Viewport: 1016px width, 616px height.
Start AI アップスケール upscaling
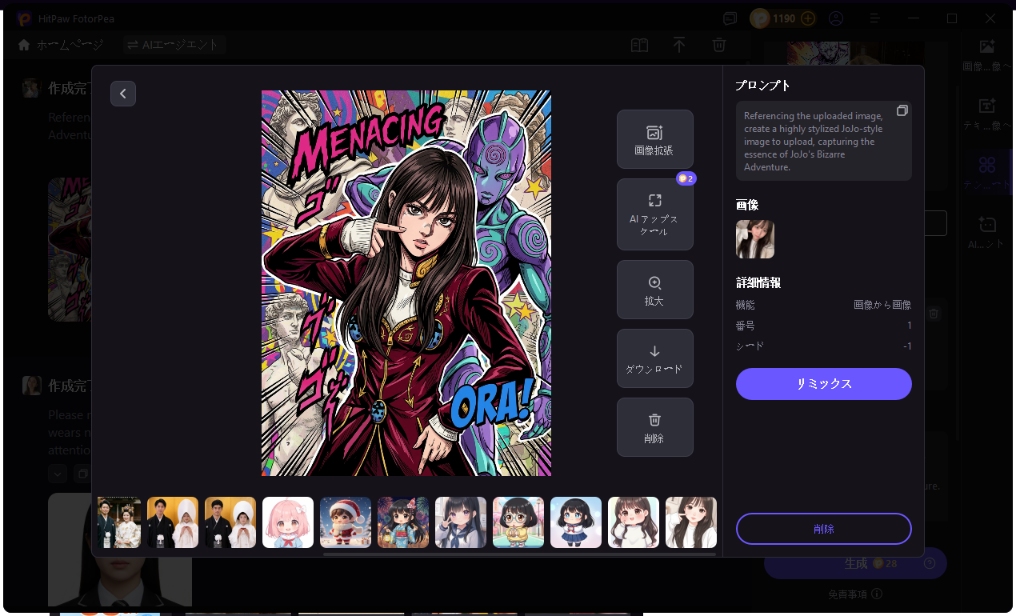[x=654, y=214]
